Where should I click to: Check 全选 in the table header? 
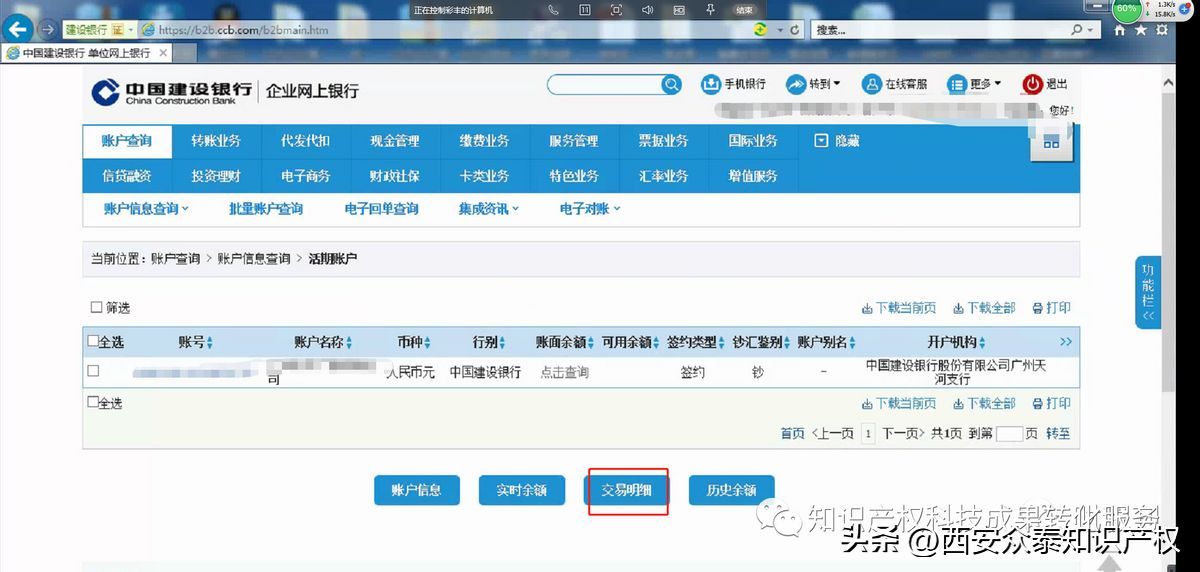pyautogui.click(x=93, y=341)
